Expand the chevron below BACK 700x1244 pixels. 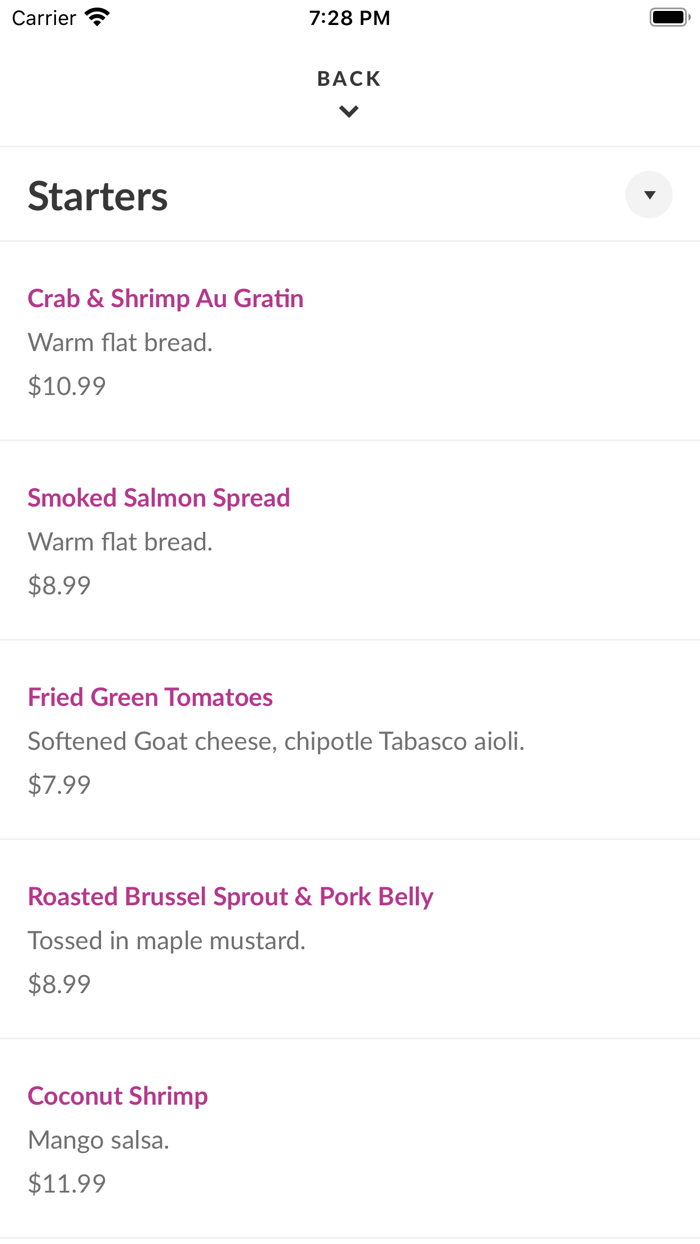(x=348, y=111)
